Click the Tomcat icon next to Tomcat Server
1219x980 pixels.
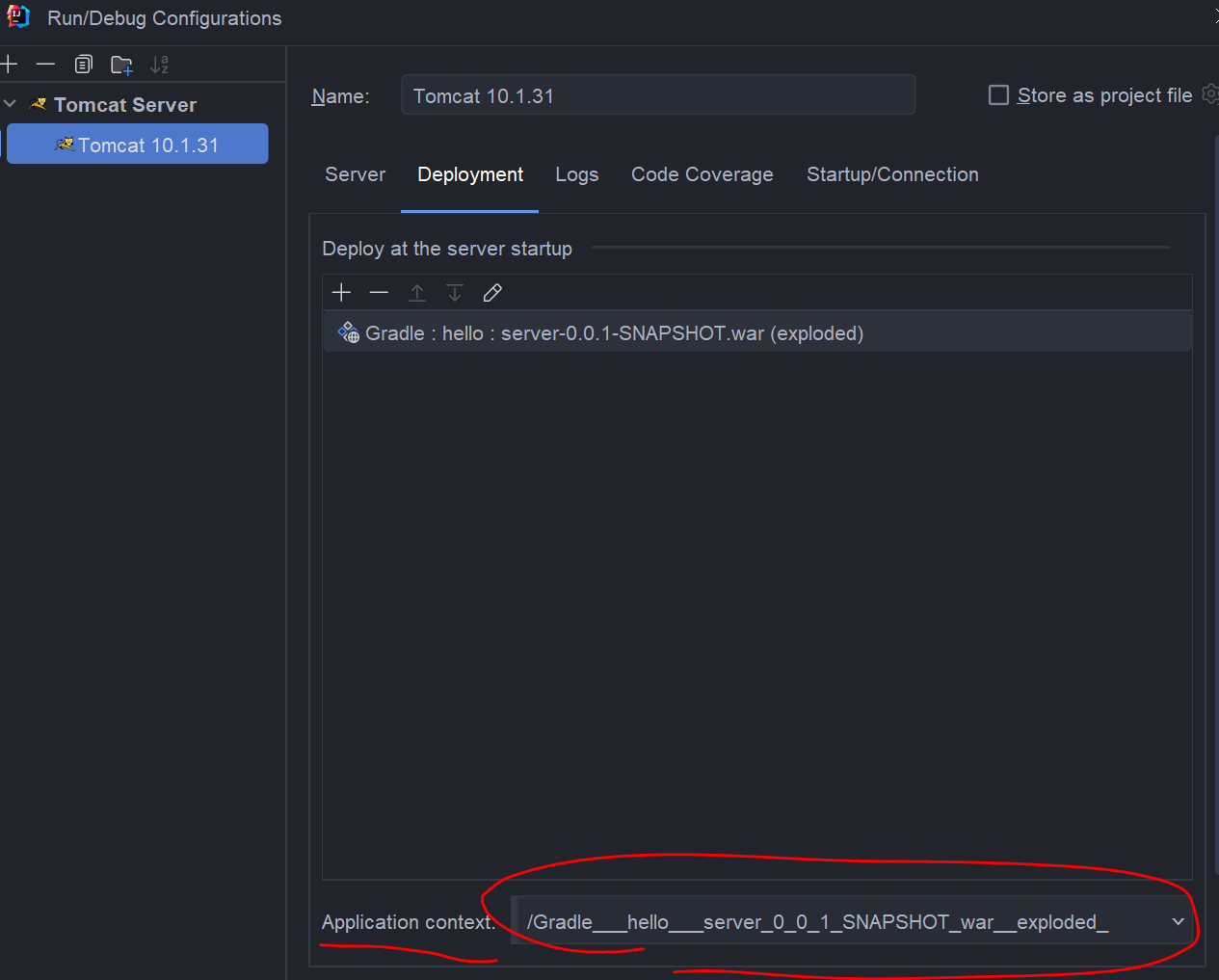pos(39,103)
